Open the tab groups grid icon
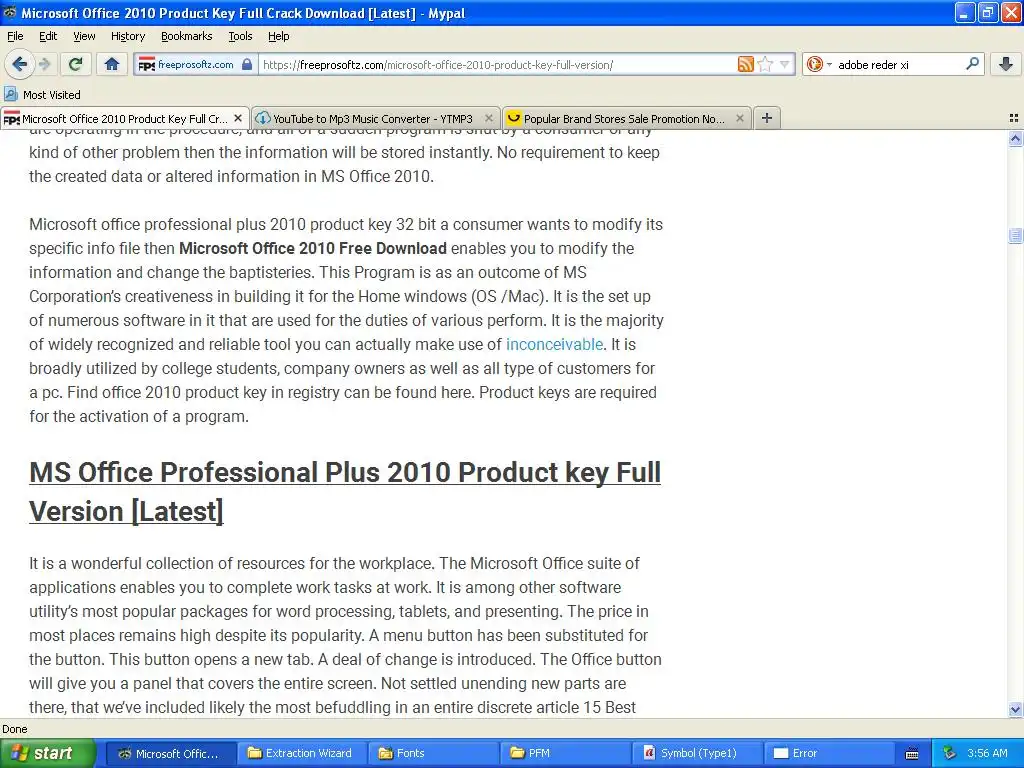Image resolution: width=1024 pixels, height=768 pixels. pos(1014,118)
